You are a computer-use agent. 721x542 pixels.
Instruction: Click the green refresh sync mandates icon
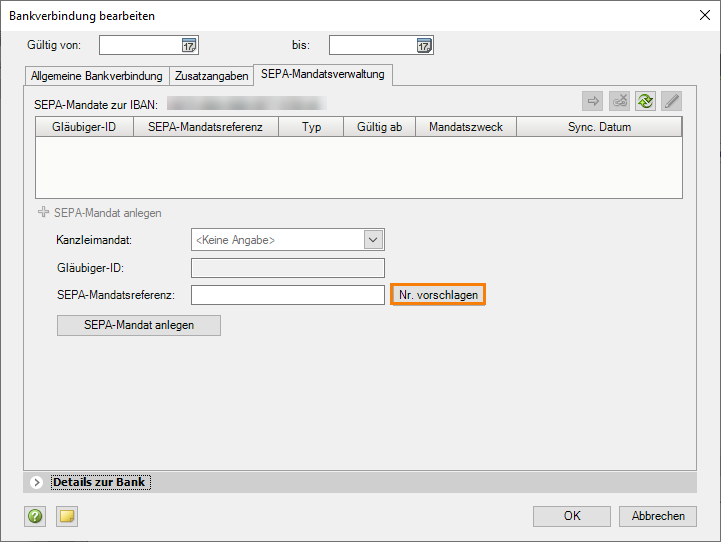pyautogui.click(x=645, y=100)
